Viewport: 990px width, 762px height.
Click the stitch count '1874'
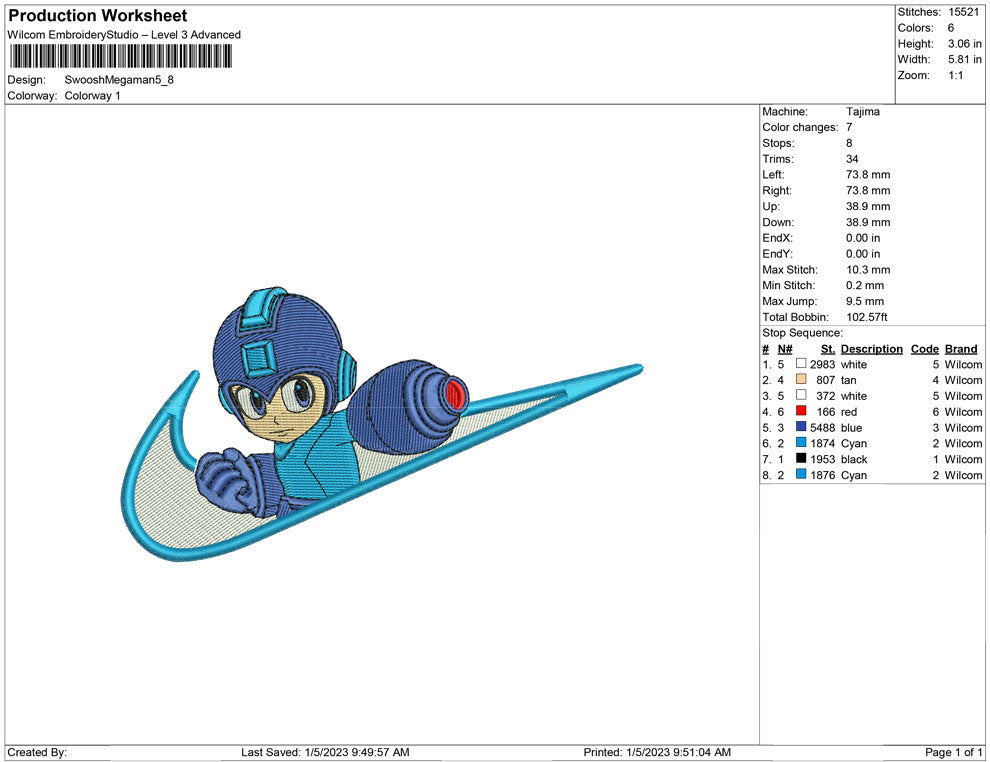click(823, 443)
